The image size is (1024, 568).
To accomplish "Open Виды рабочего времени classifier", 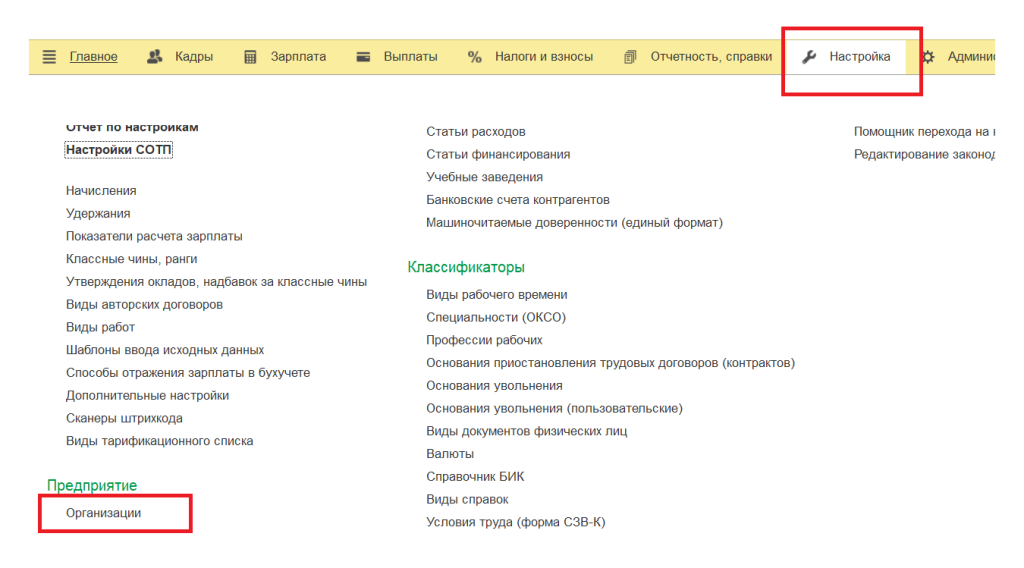I will (x=497, y=294).
